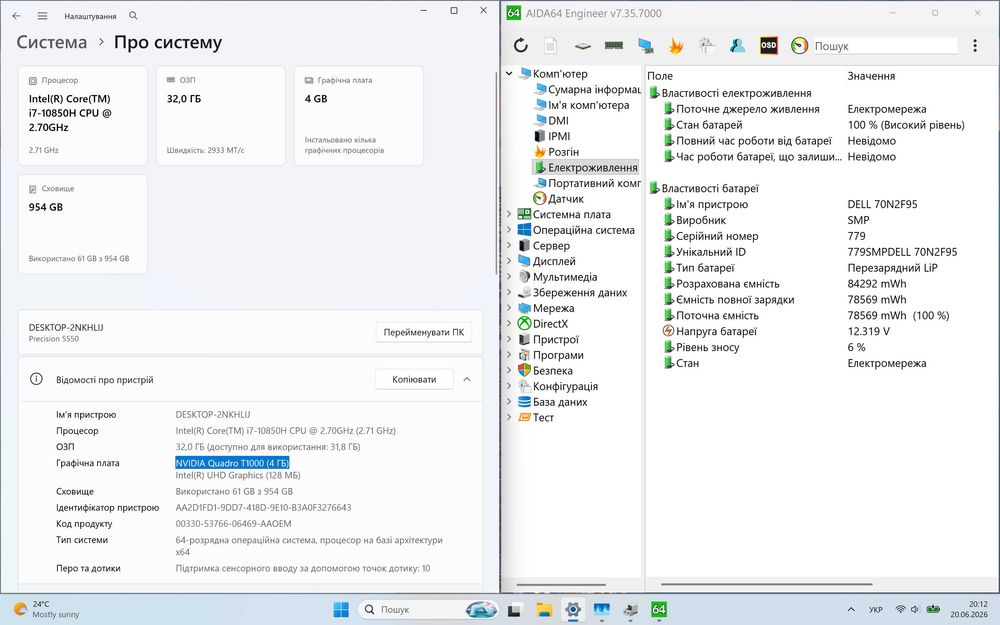The height and width of the screenshot is (625, 1000).
Task: Collapse the Відомості про пристрій section chevron
Action: tap(467, 379)
